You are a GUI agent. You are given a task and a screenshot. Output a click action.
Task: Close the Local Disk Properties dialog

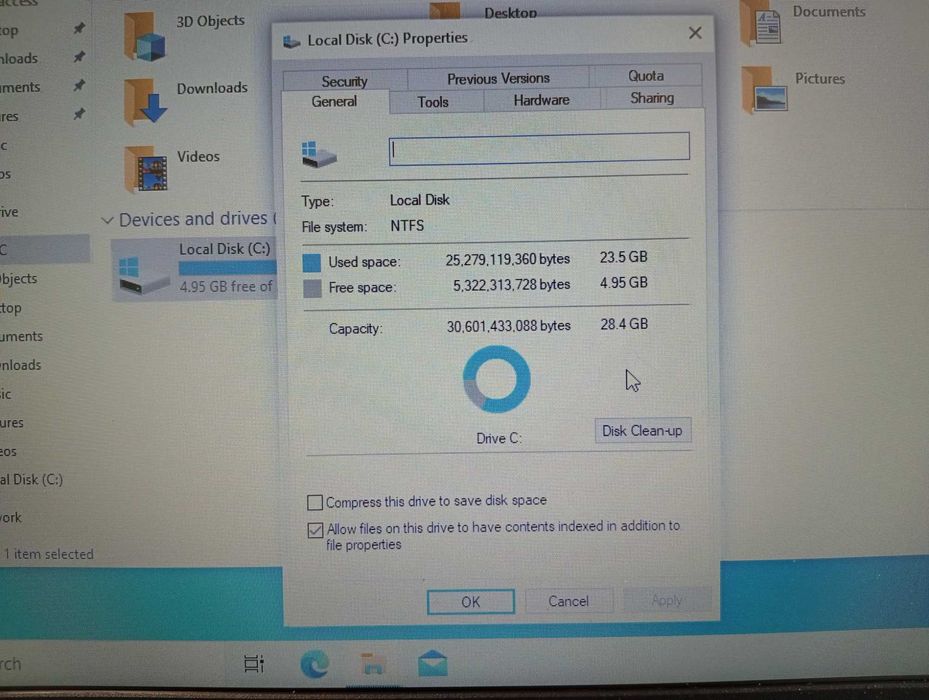tap(695, 33)
